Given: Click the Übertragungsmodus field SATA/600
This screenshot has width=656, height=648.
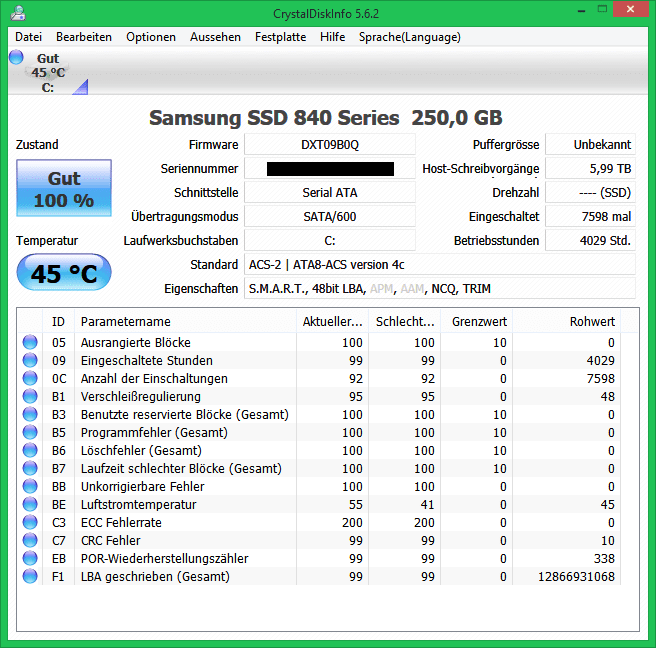Looking at the screenshot, I should coord(330,216).
